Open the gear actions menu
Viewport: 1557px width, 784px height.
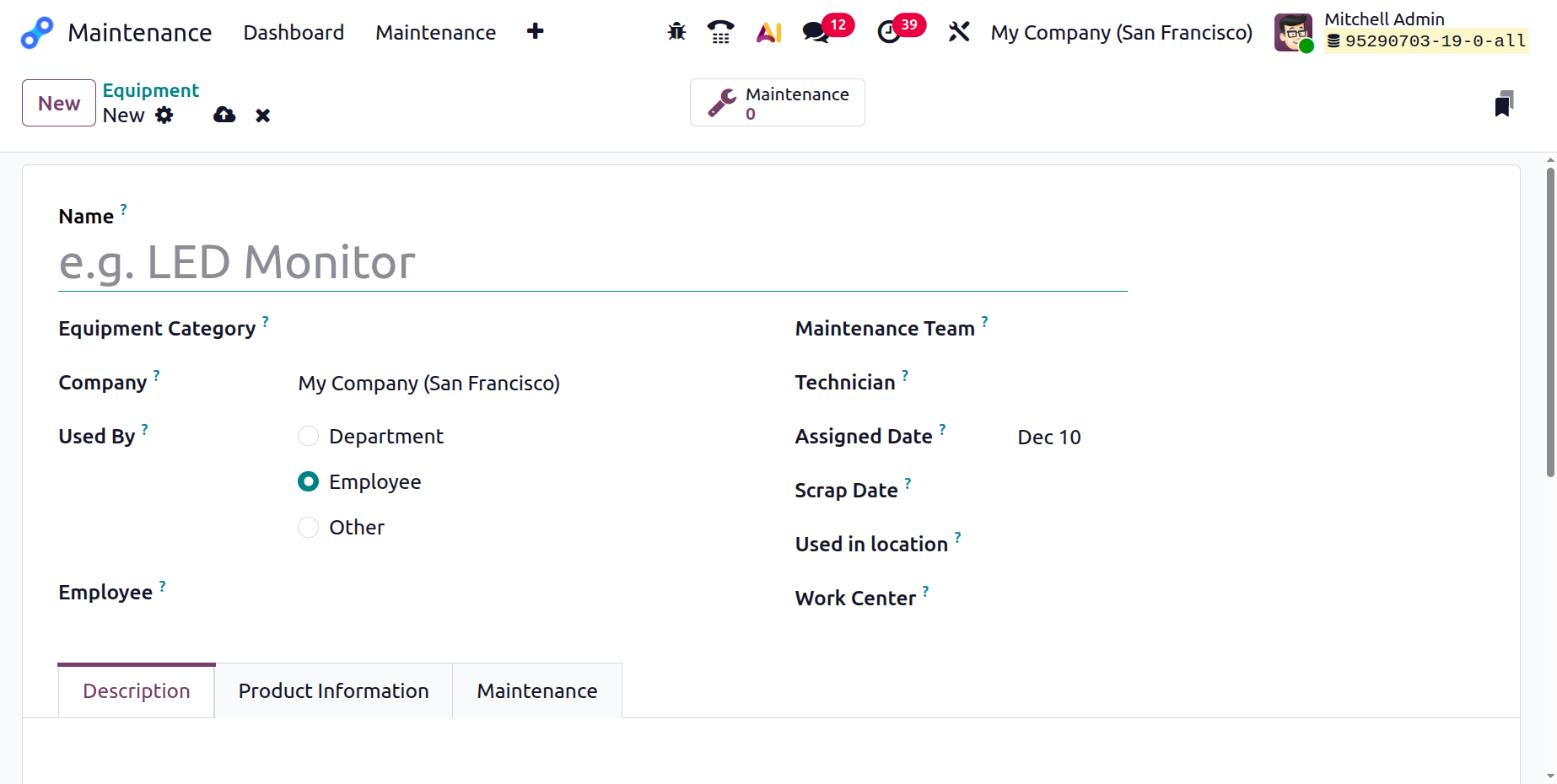164,115
